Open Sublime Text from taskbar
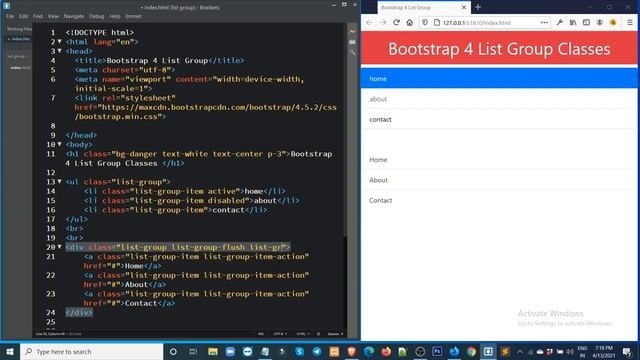The width and height of the screenshot is (640, 360). (x=505, y=351)
